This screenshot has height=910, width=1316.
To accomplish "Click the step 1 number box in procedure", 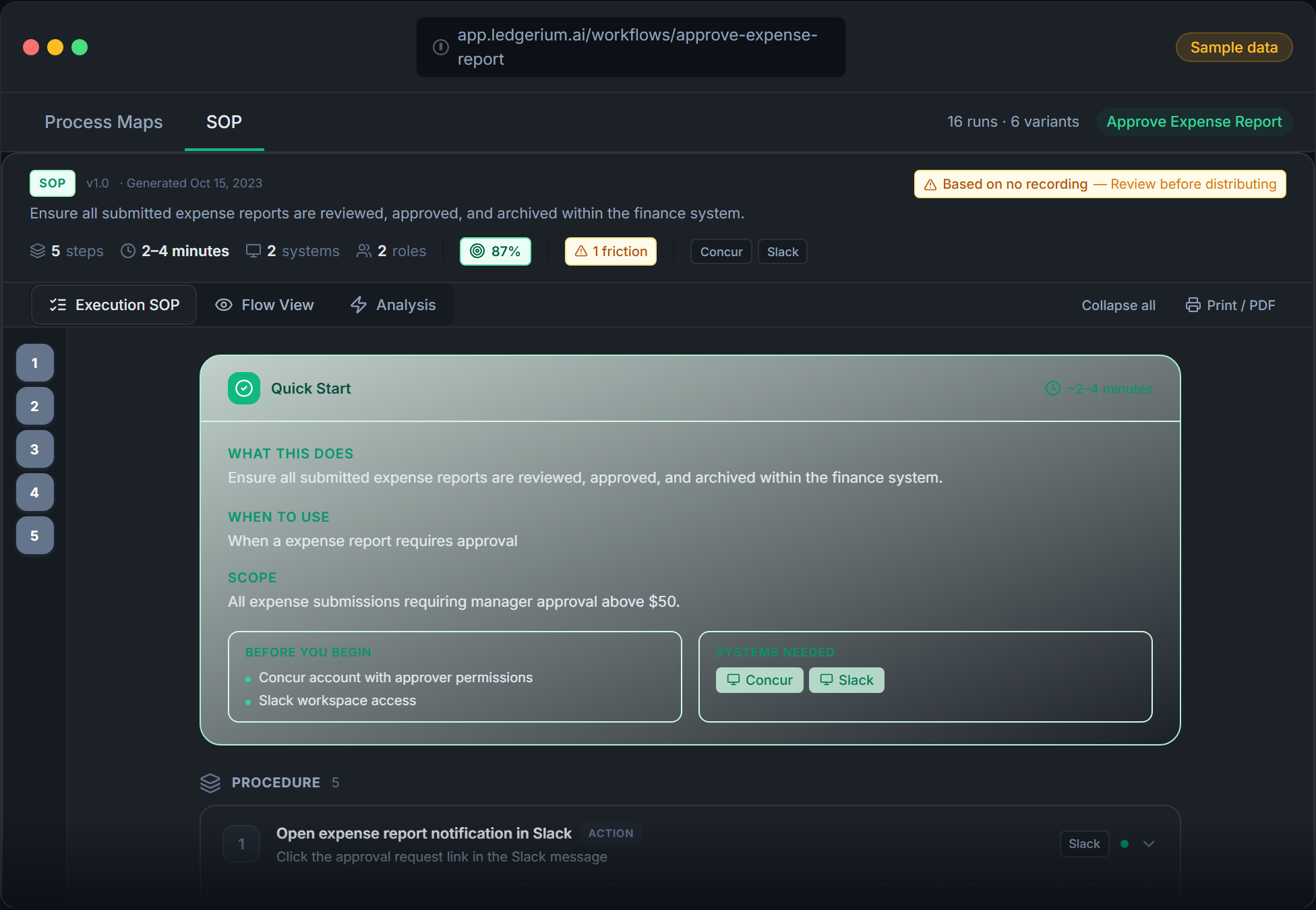I will pyautogui.click(x=241, y=844).
